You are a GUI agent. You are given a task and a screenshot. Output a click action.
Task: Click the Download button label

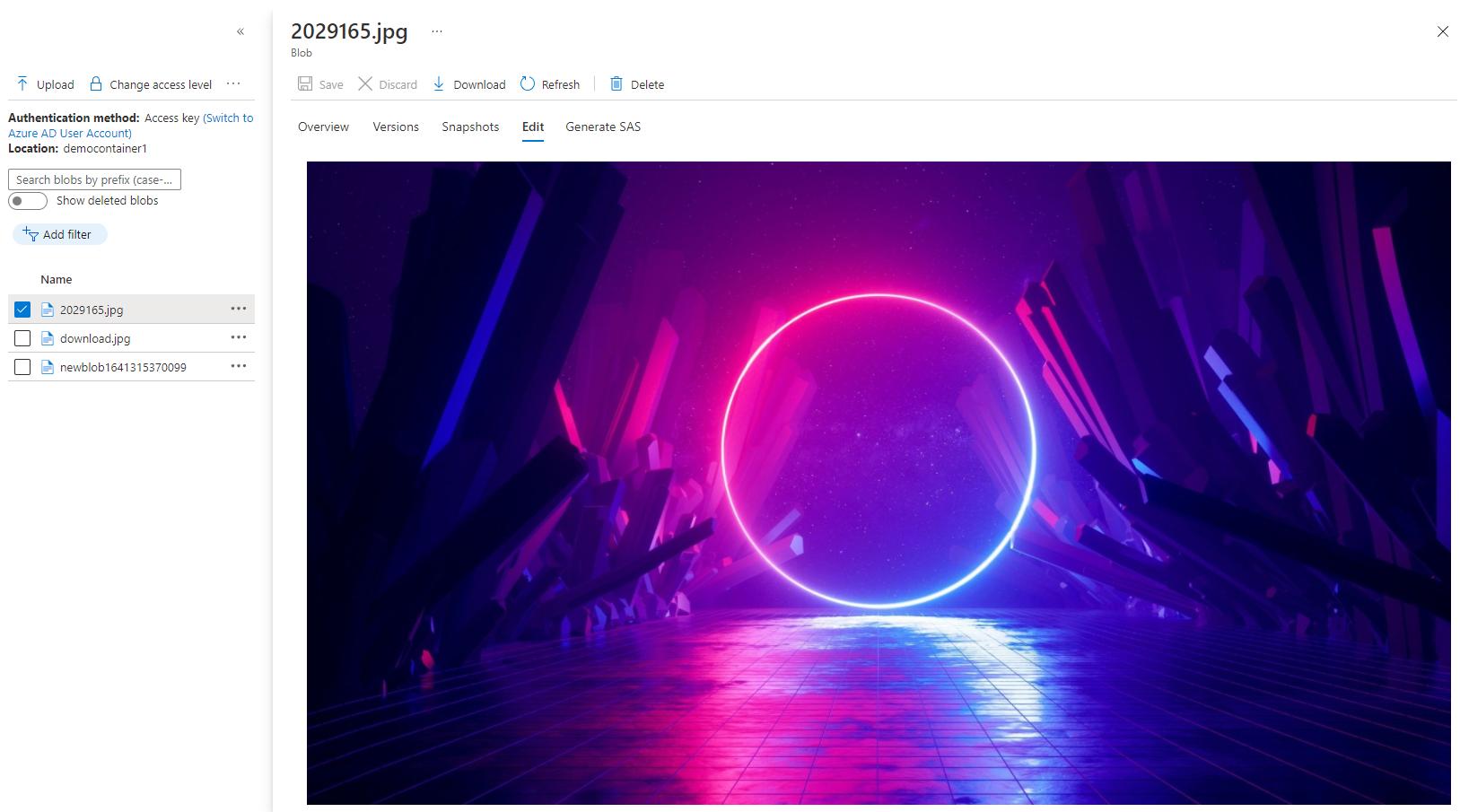click(x=479, y=84)
